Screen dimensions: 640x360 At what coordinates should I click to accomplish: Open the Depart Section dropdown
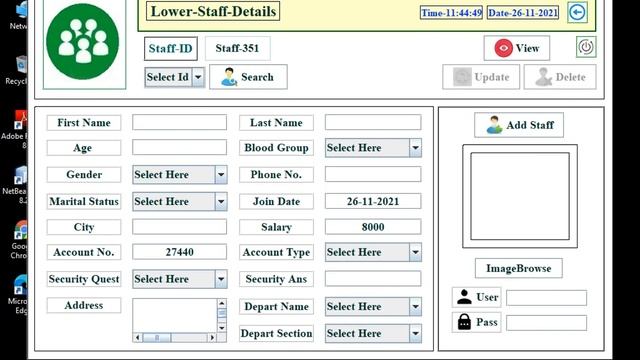coord(373,333)
